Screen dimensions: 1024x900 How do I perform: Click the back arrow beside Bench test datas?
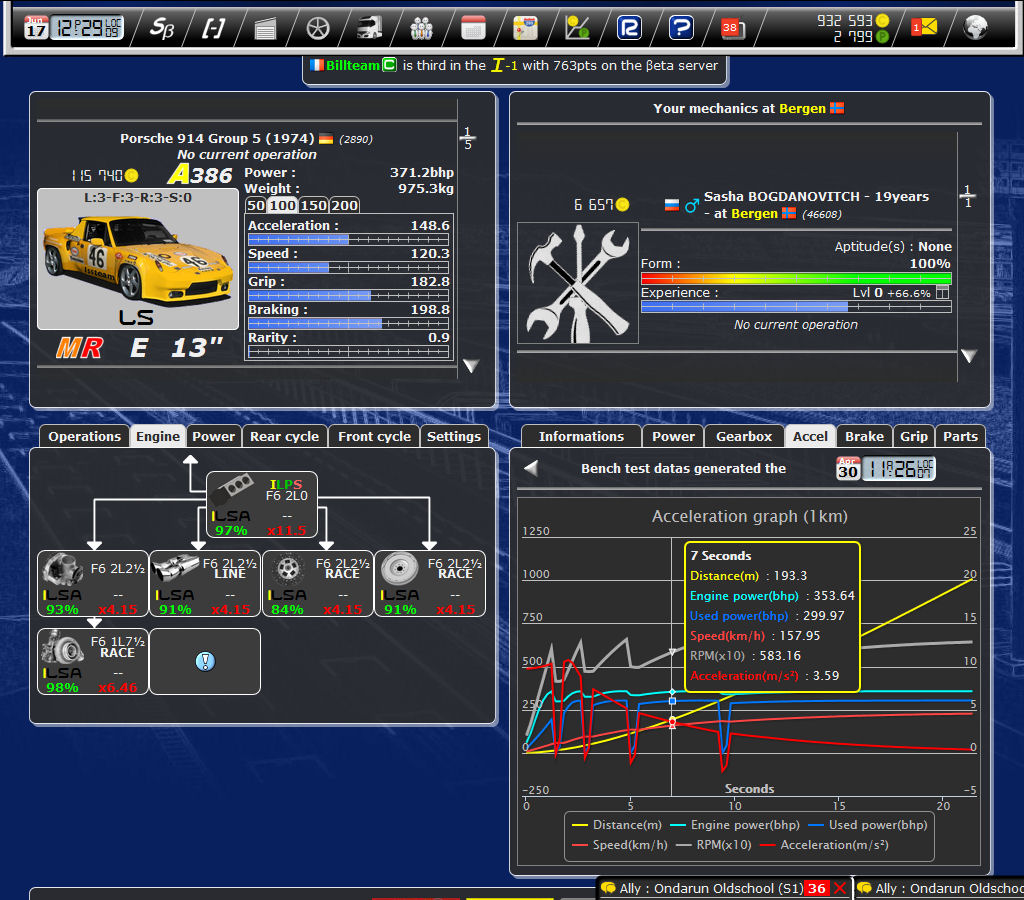[532, 468]
